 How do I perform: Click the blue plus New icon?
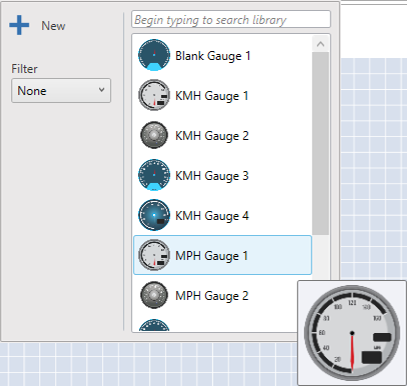(x=19, y=25)
